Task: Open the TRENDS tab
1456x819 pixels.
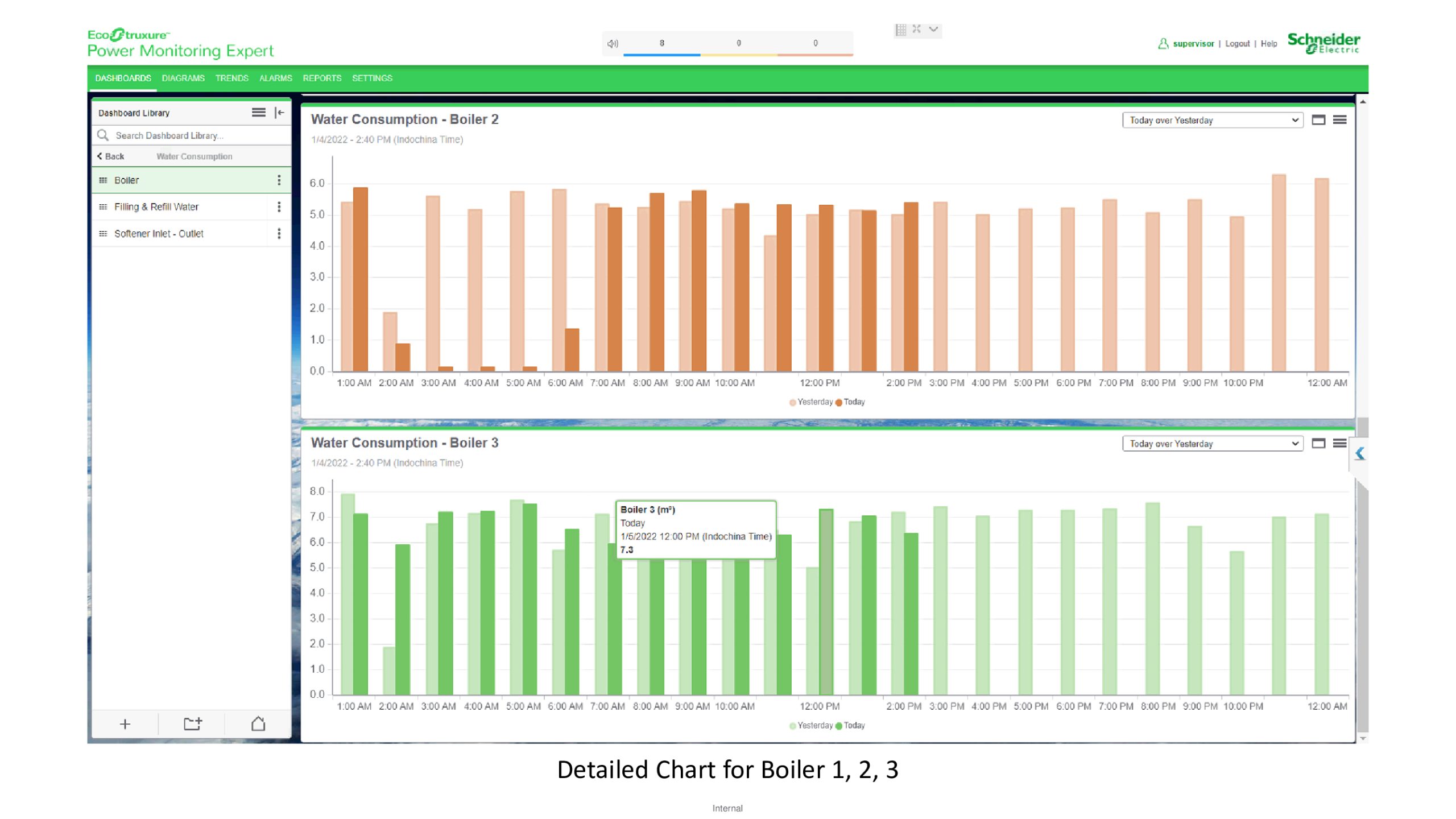Action: 231,78
